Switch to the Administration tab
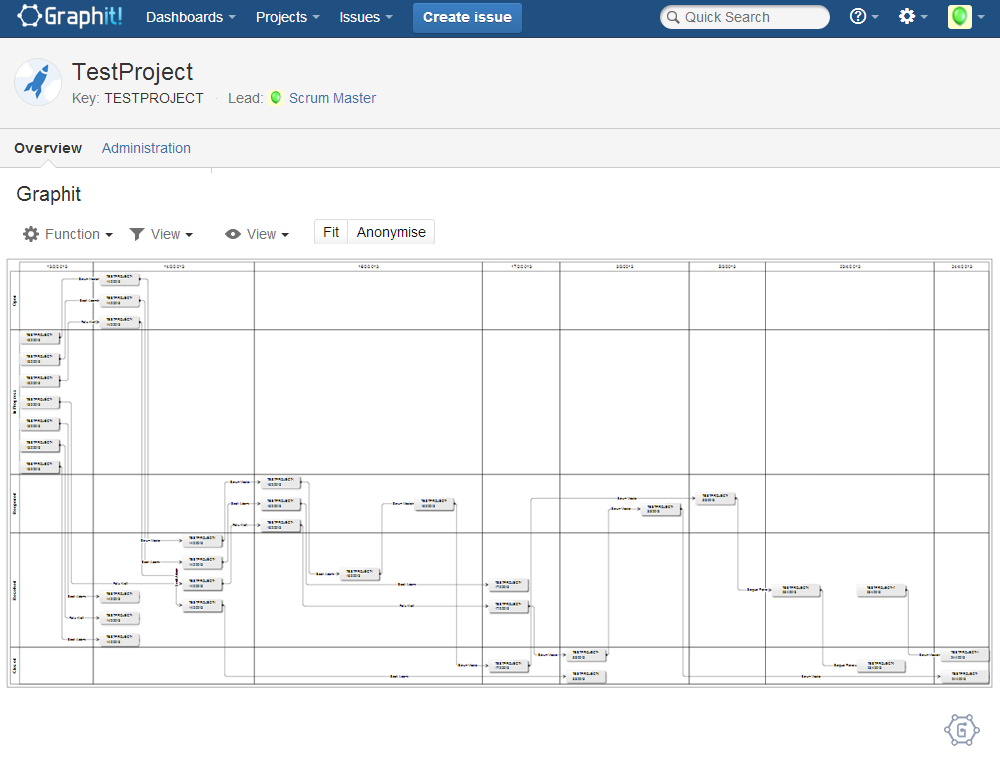This screenshot has height=760, width=1000. click(x=146, y=148)
